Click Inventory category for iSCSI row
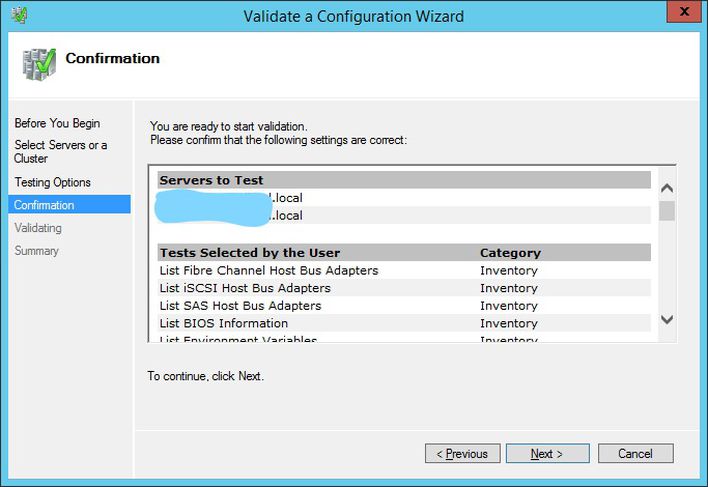Screen dimensions: 708x487 (x=509, y=288)
